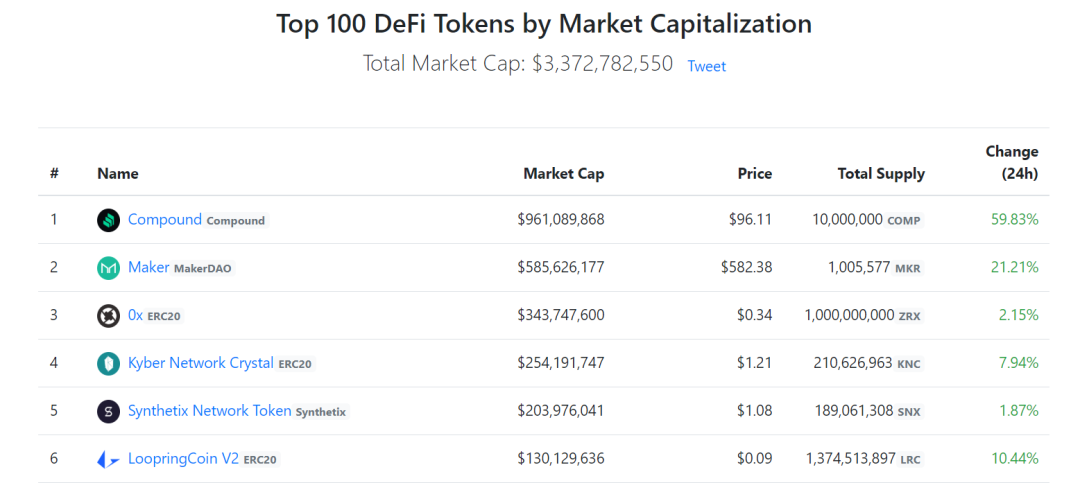Open the Compound token link

point(165,220)
